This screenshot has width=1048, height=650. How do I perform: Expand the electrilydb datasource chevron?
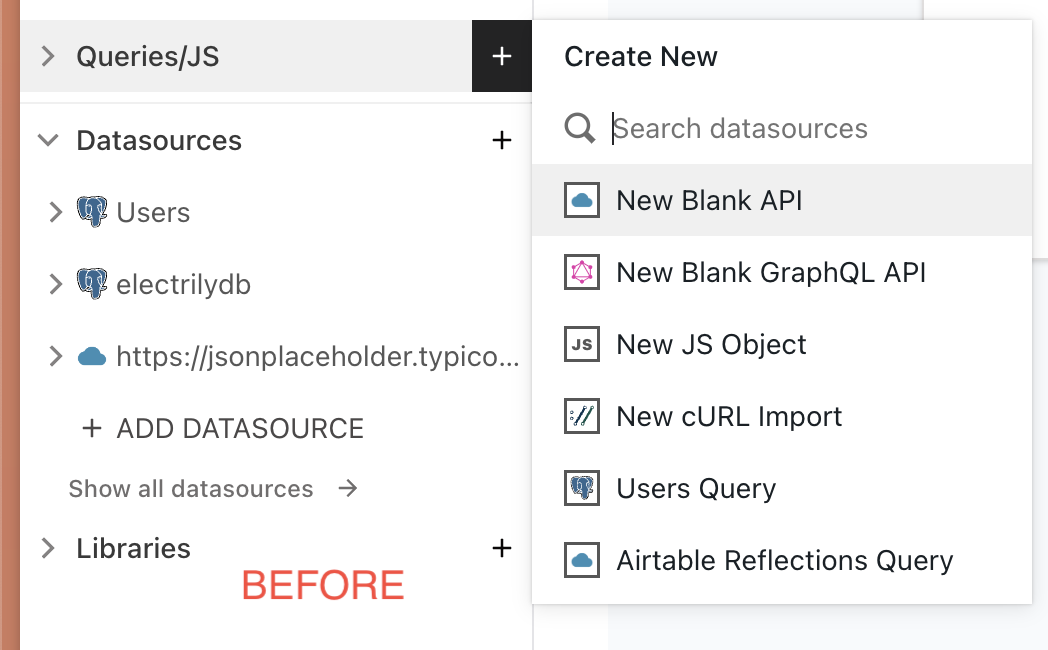pyautogui.click(x=56, y=285)
